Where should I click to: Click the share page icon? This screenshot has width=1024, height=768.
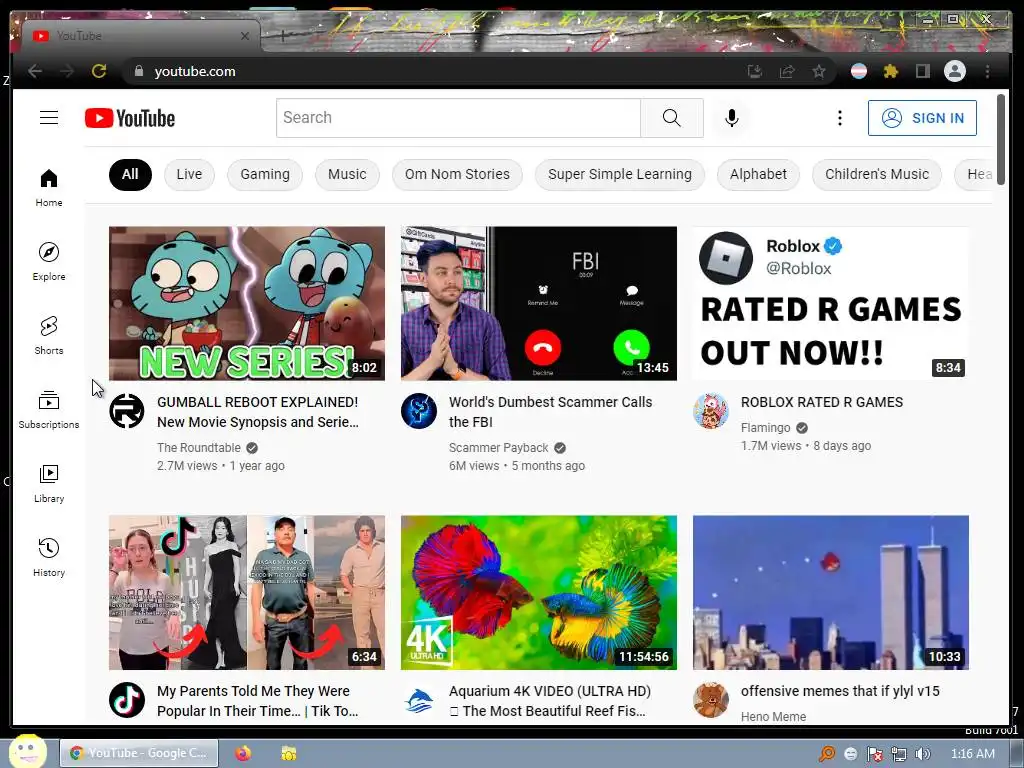click(x=787, y=71)
